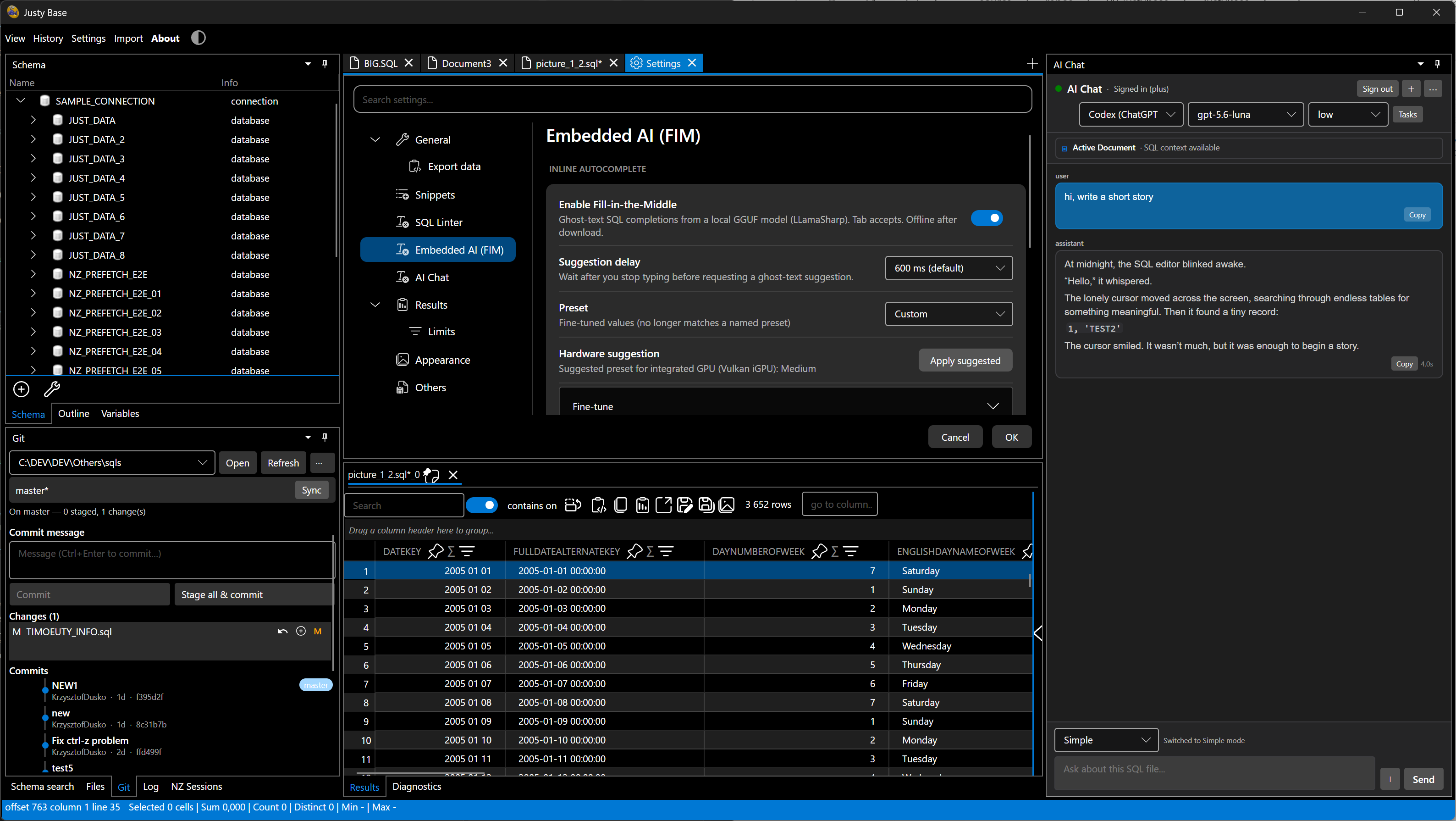The height and width of the screenshot is (821, 1456).
Task: Click the copy icon in results toolbar
Action: tap(621, 505)
